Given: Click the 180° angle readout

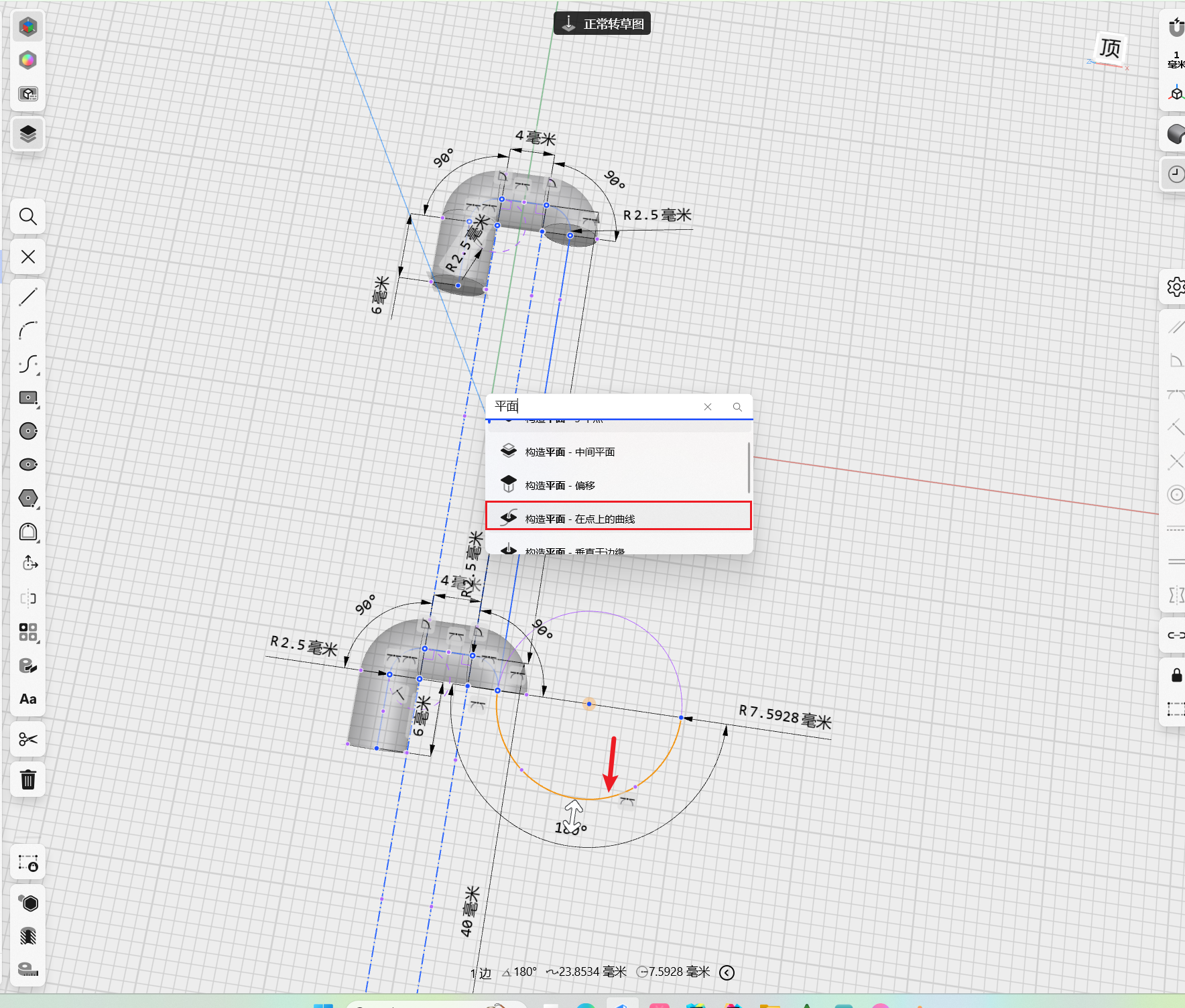Looking at the screenshot, I should click(x=519, y=972).
